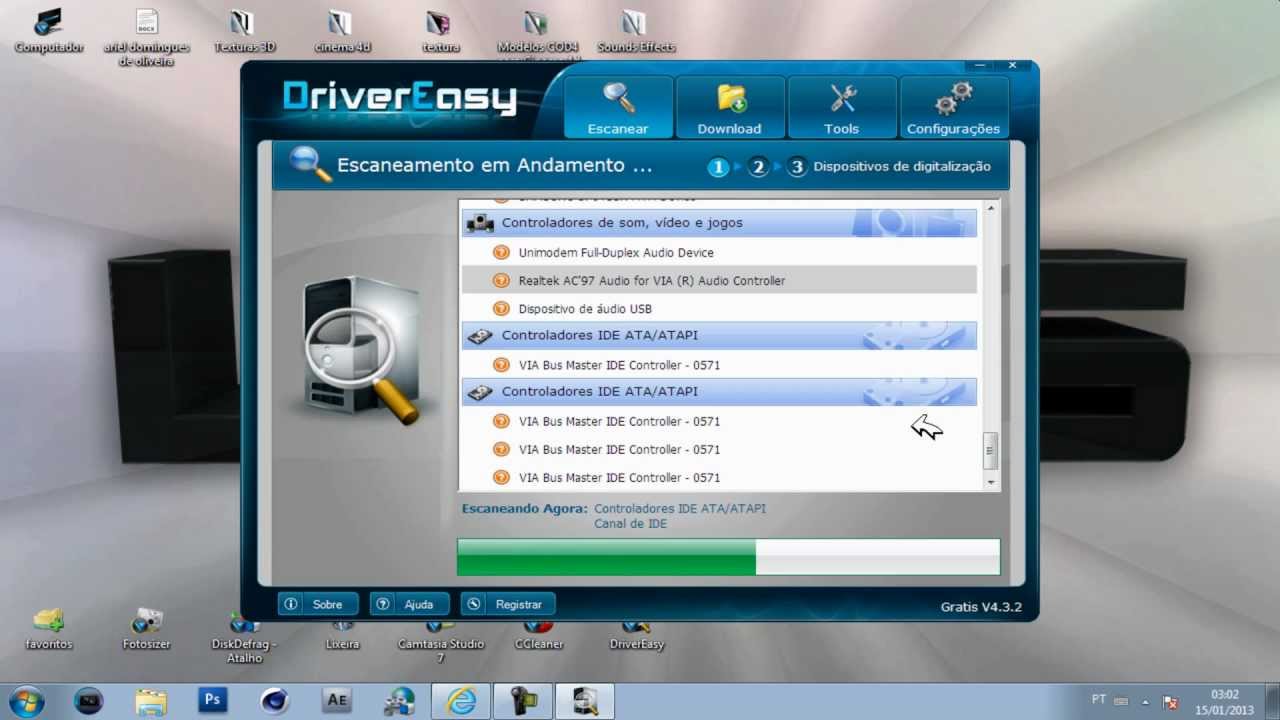Click the PT language indicator in the tray
The image size is (1280, 720).
tap(1099, 701)
